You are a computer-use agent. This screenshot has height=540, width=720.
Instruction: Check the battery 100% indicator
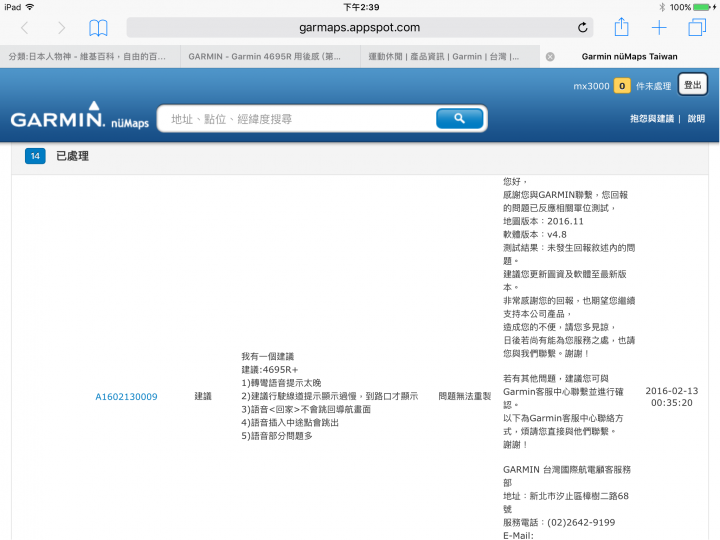[x=692, y=7]
